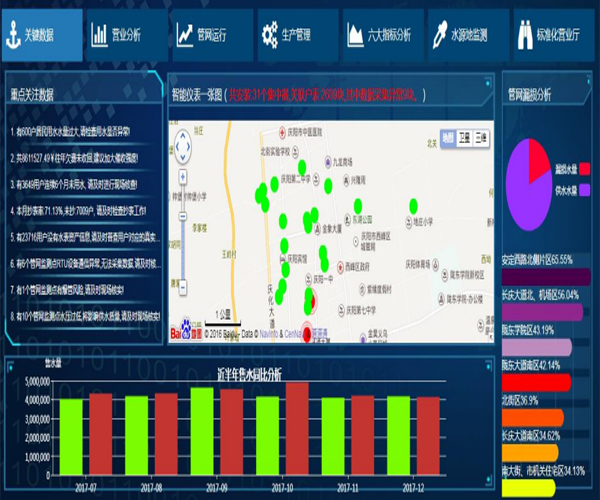Click the 北街区36.9% orange bar

[x=533, y=418]
